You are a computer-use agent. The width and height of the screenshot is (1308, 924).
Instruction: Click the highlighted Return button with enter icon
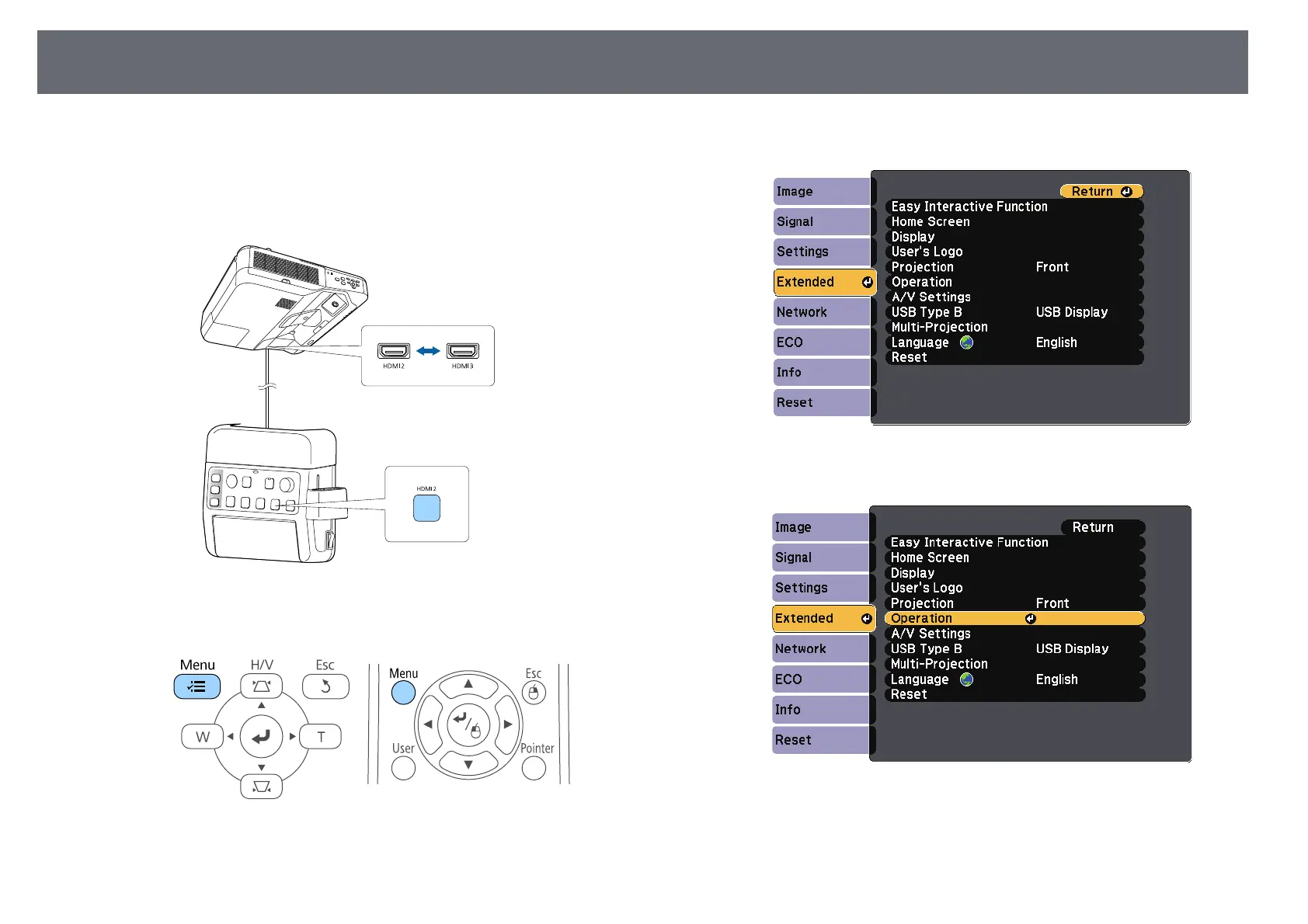click(1101, 192)
